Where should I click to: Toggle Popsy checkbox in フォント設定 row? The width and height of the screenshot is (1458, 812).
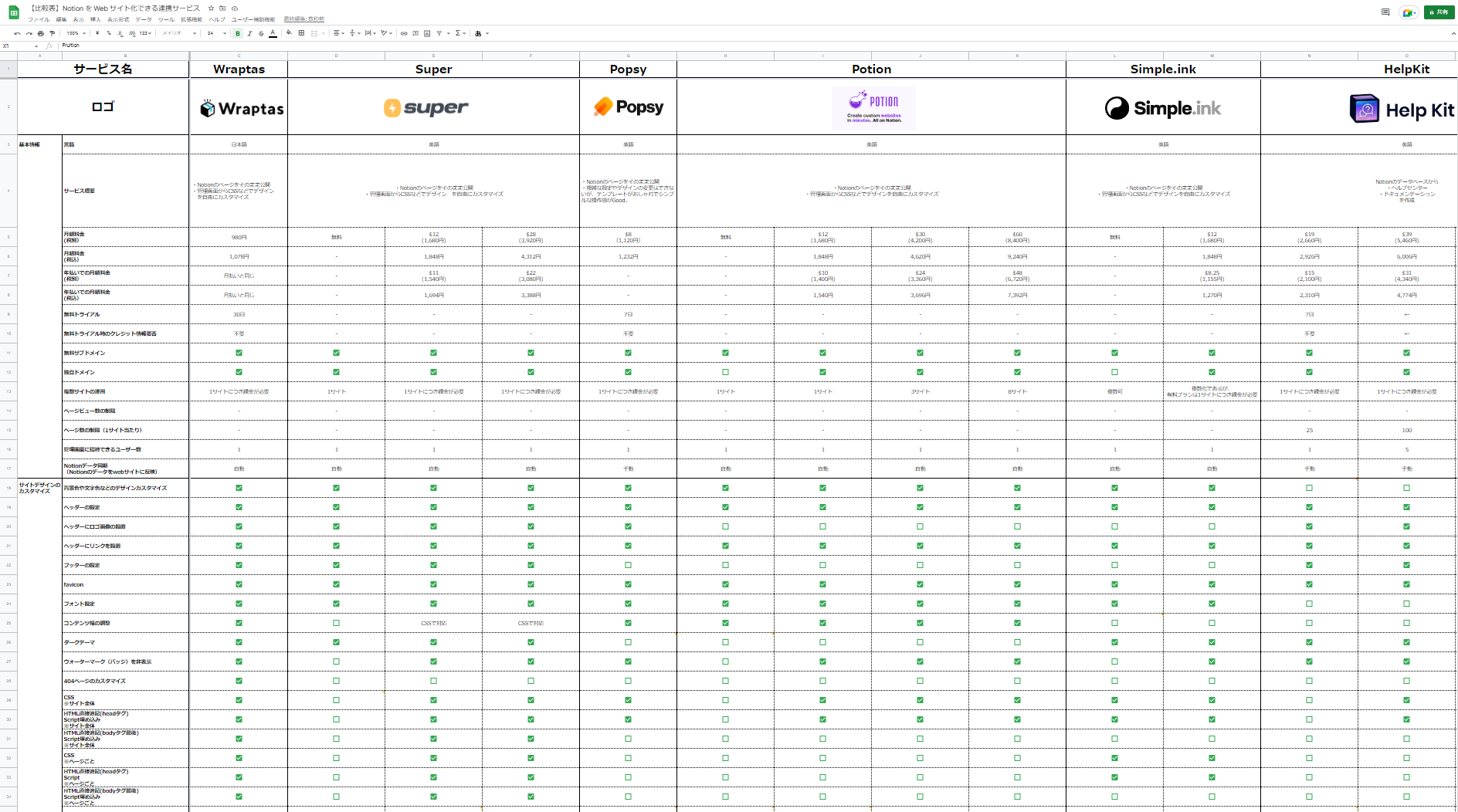pyautogui.click(x=628, y=604)
